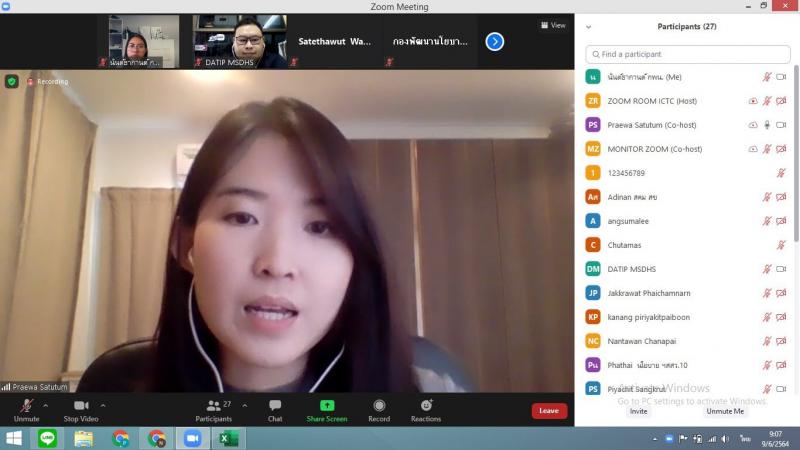Click the muted mic icon for Me row

tap(767, 77)
